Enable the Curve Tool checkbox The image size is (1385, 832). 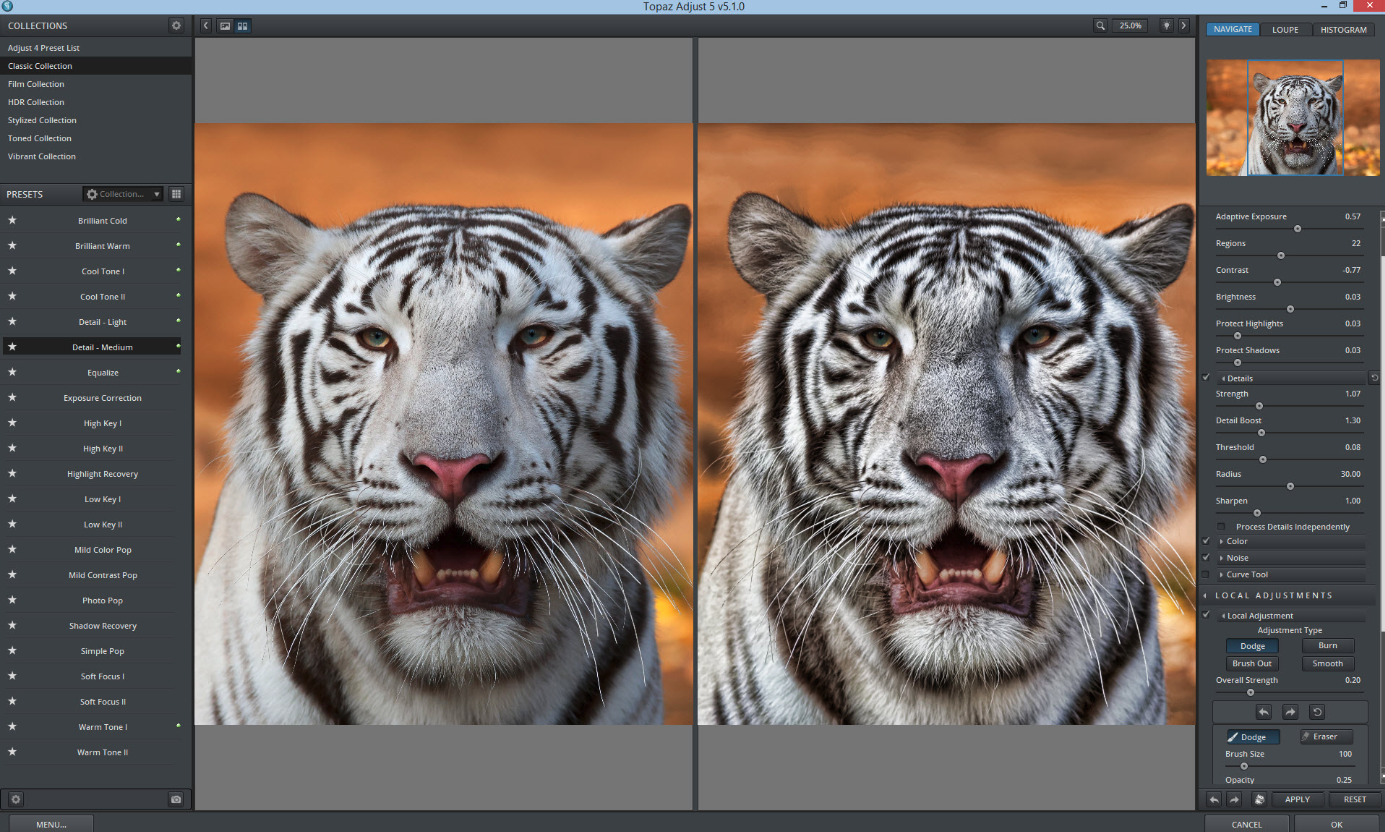tap(1206, 575)
